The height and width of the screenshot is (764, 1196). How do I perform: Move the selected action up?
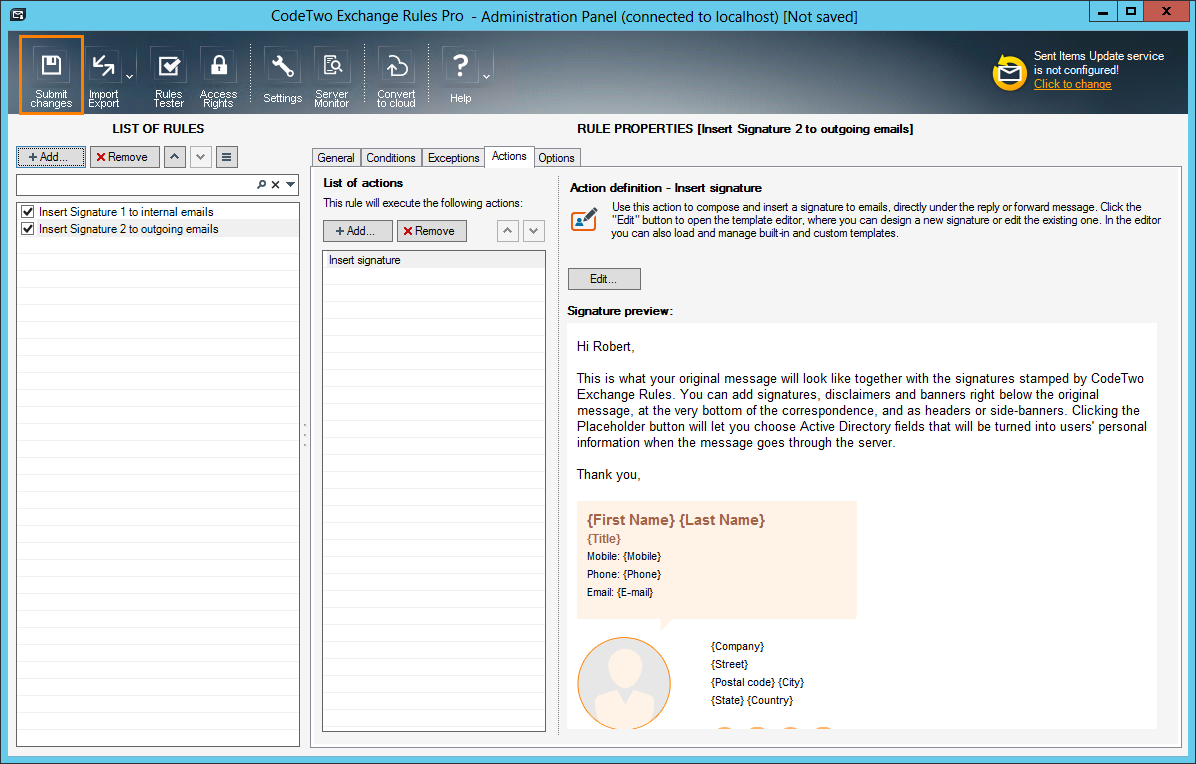pos(508,231)
